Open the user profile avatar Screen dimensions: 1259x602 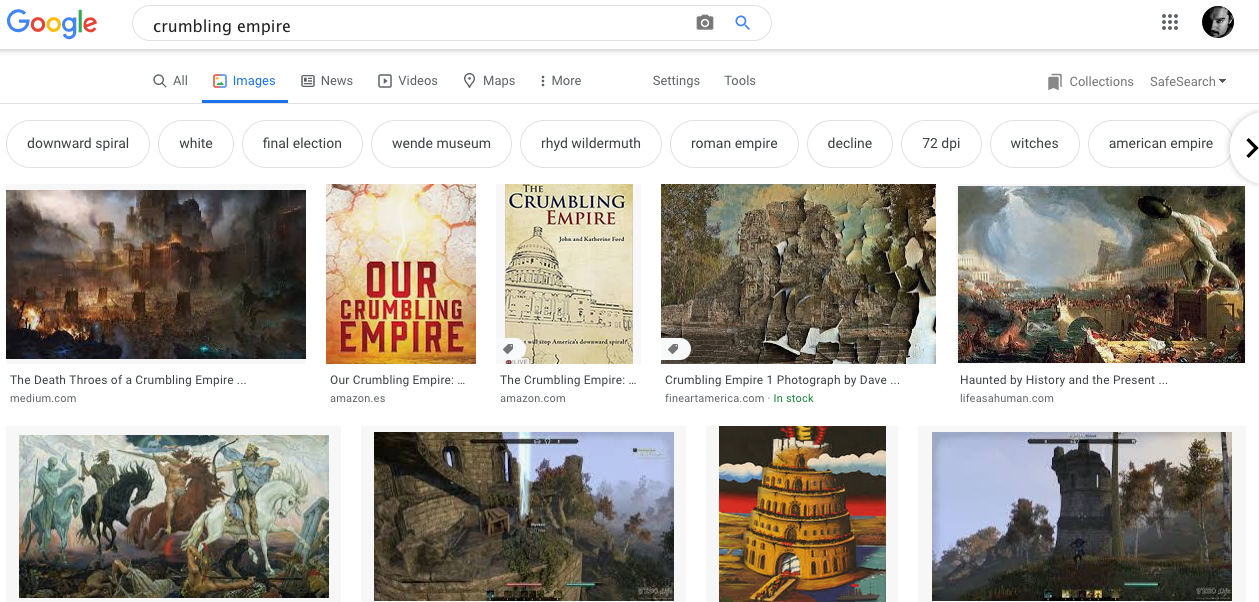coord(1217,23)
